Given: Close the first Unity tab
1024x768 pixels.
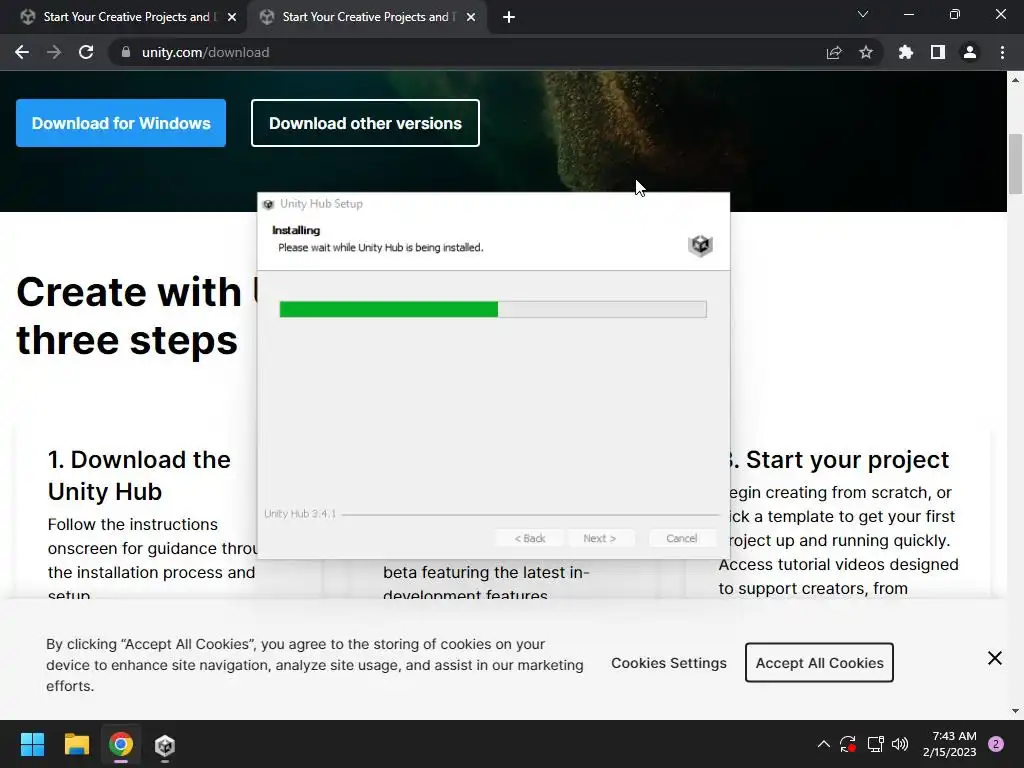Looking at the screenshot, I should [x=232, y=18].
